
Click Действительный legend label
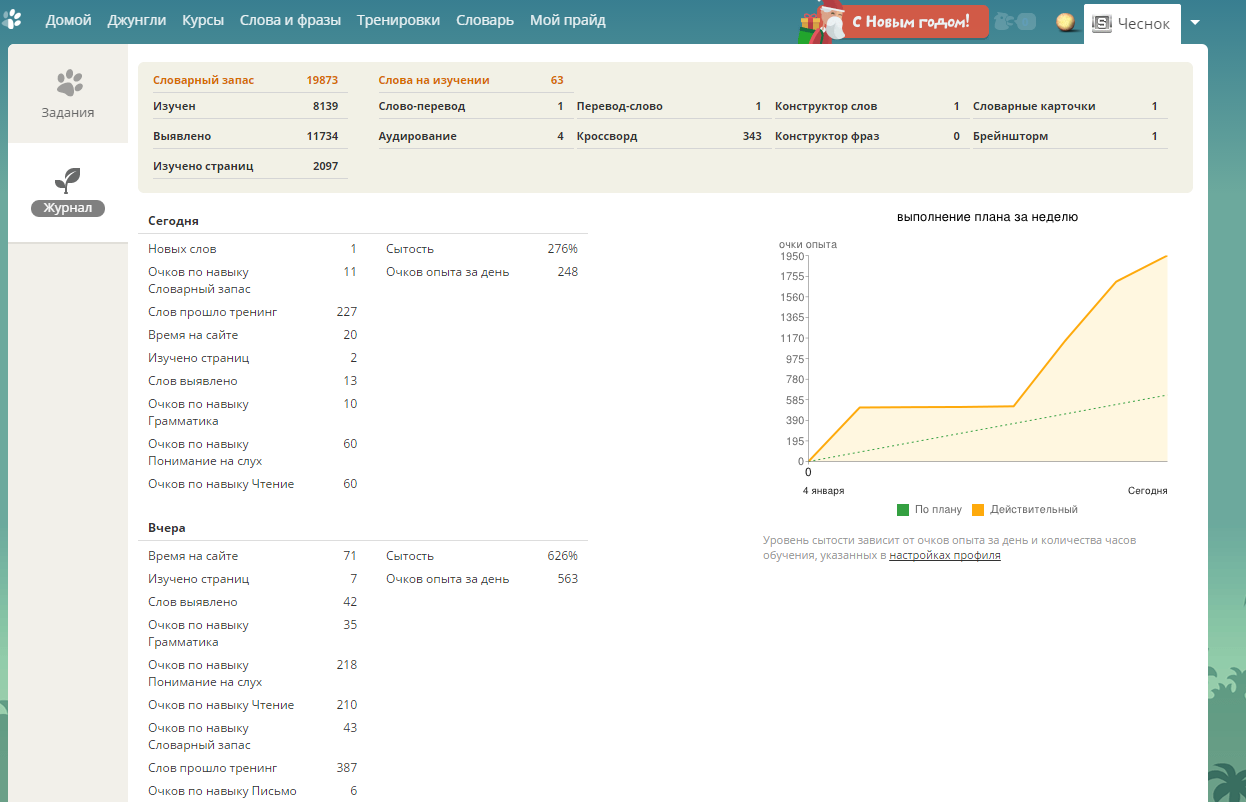click(1034, 510)
